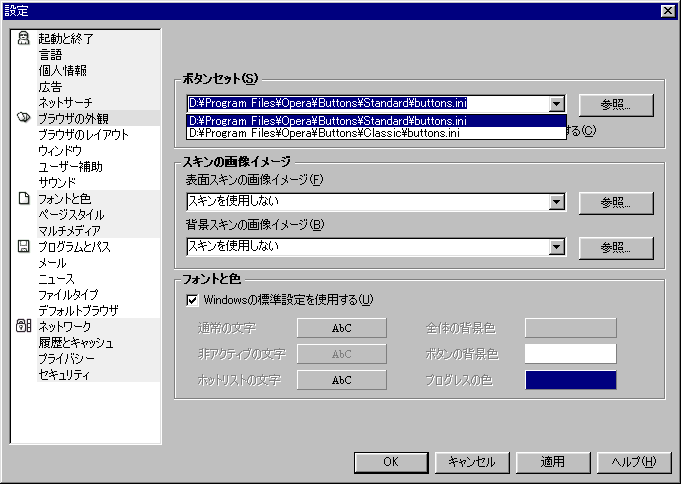681x484 pixels.
Task: Collapse the ボタンセット combo box arrow
Action: click(556, 104)
